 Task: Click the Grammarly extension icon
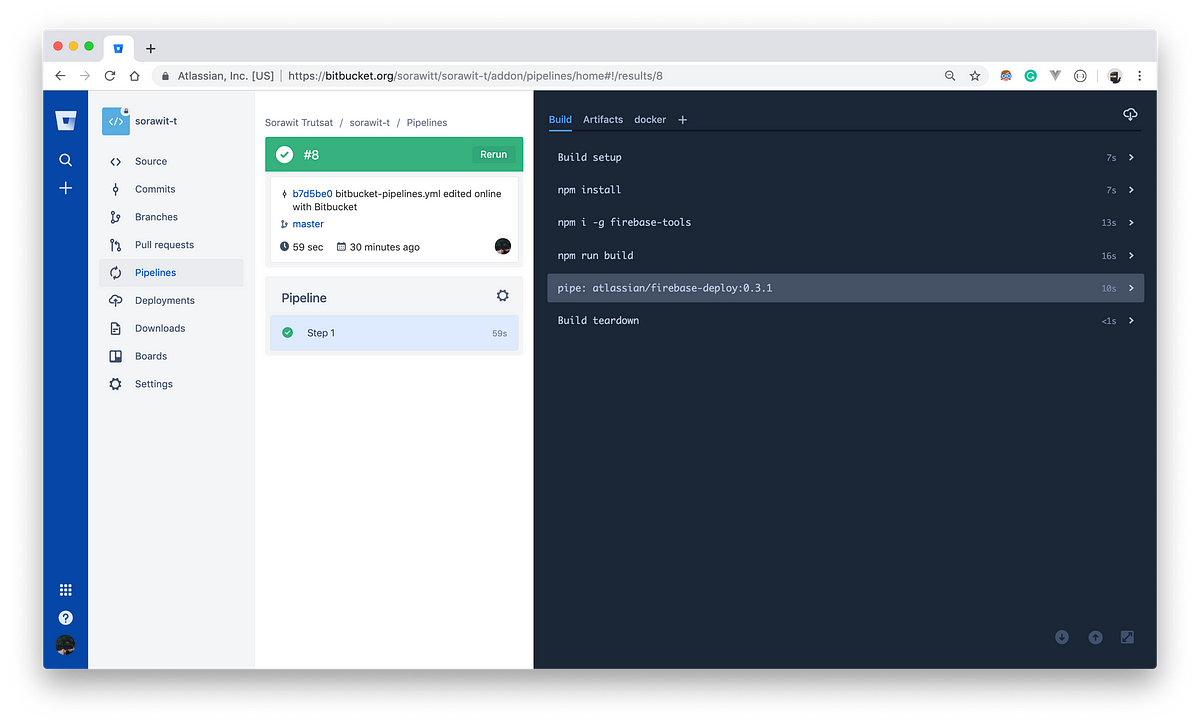(1030, 76)
